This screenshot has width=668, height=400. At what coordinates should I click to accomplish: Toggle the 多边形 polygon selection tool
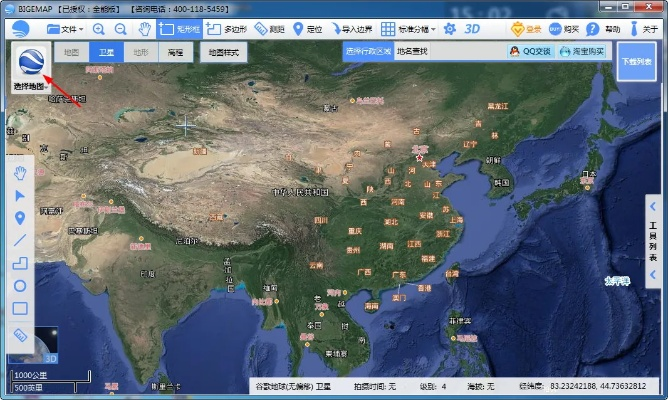tap(227, 29)
